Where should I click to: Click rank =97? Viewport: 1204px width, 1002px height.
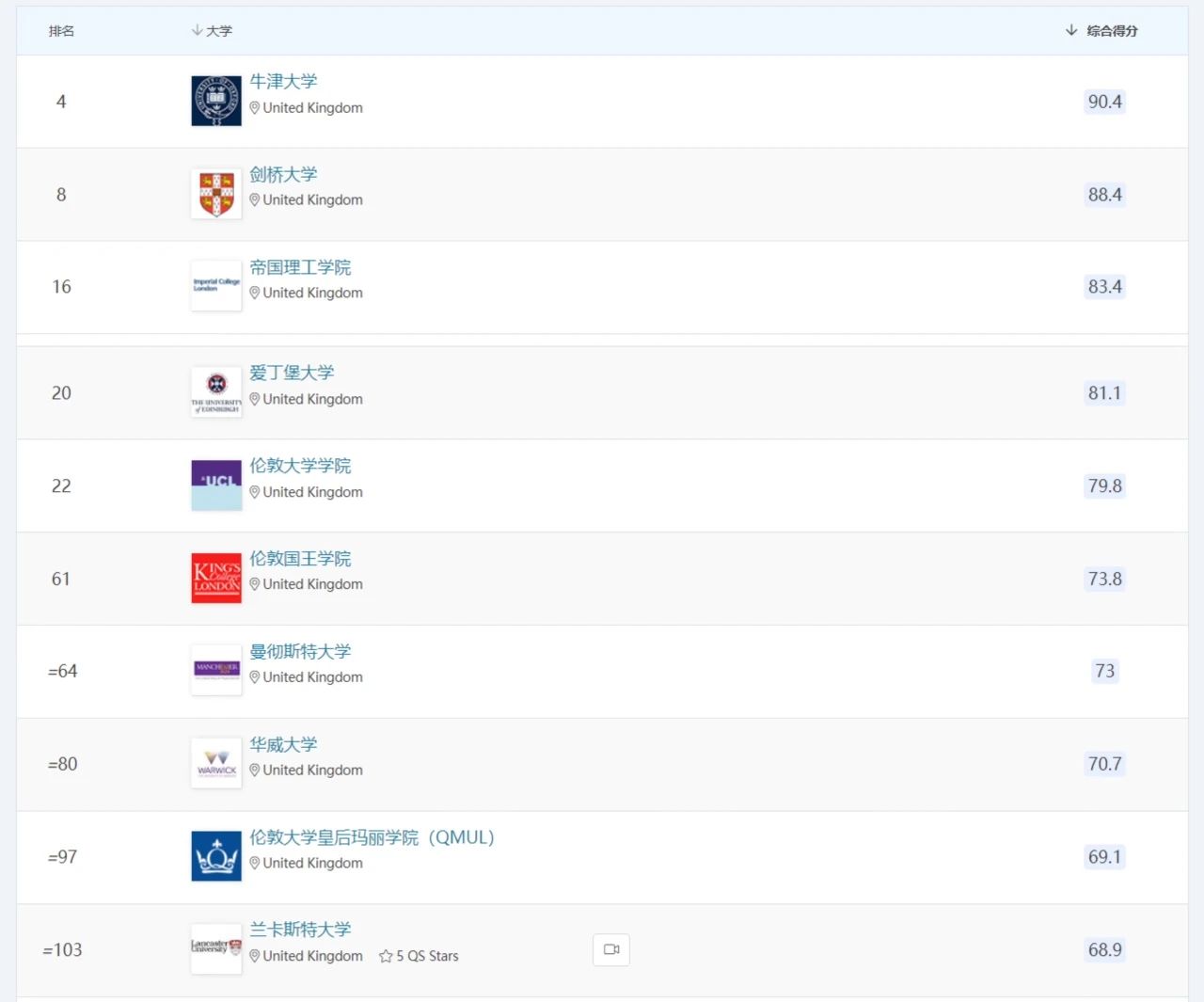pyautogui.click(x=62, y=857)
